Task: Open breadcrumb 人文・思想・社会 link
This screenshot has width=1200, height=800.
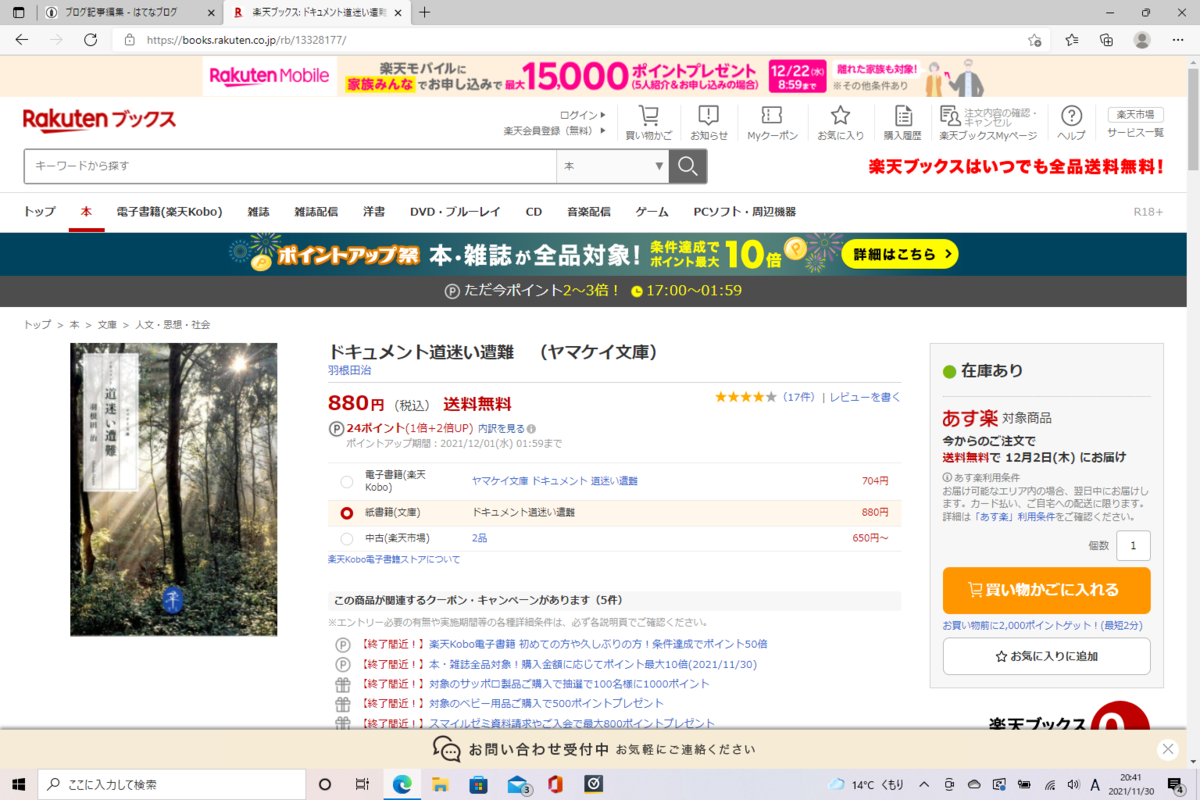Action: tap(172, 325)
